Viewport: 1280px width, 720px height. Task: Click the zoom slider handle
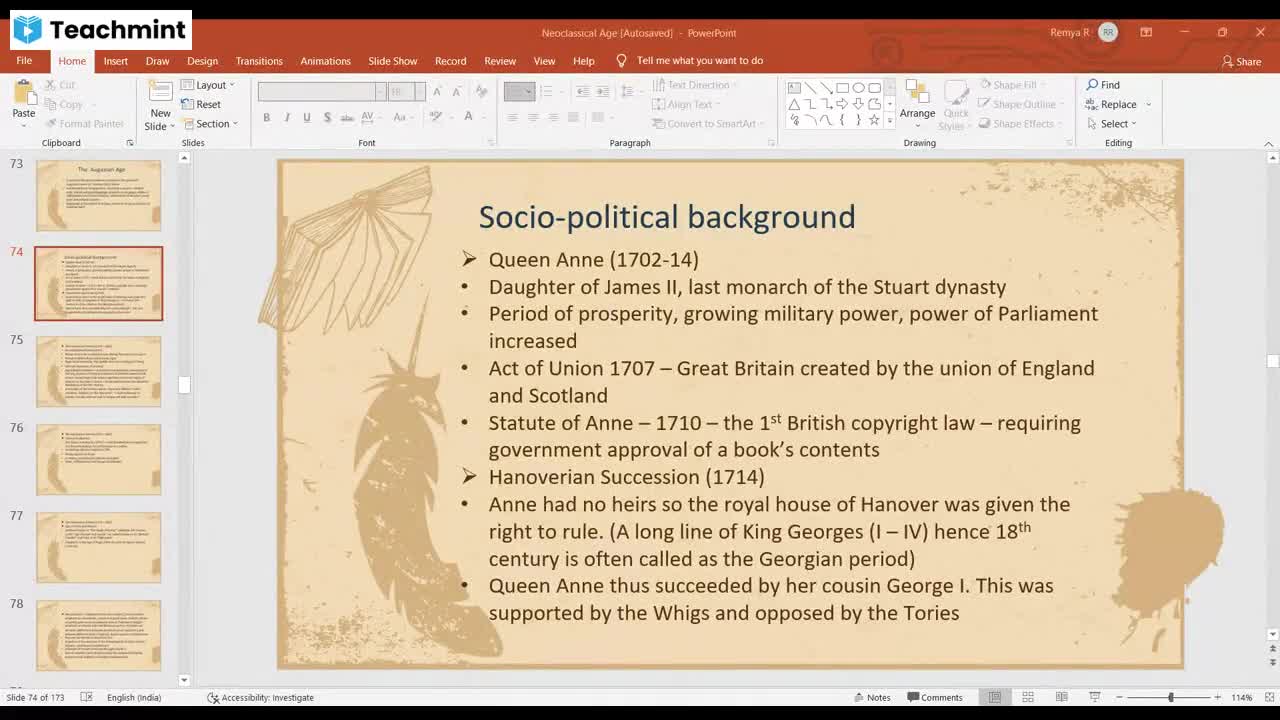tap(1171, 697)
